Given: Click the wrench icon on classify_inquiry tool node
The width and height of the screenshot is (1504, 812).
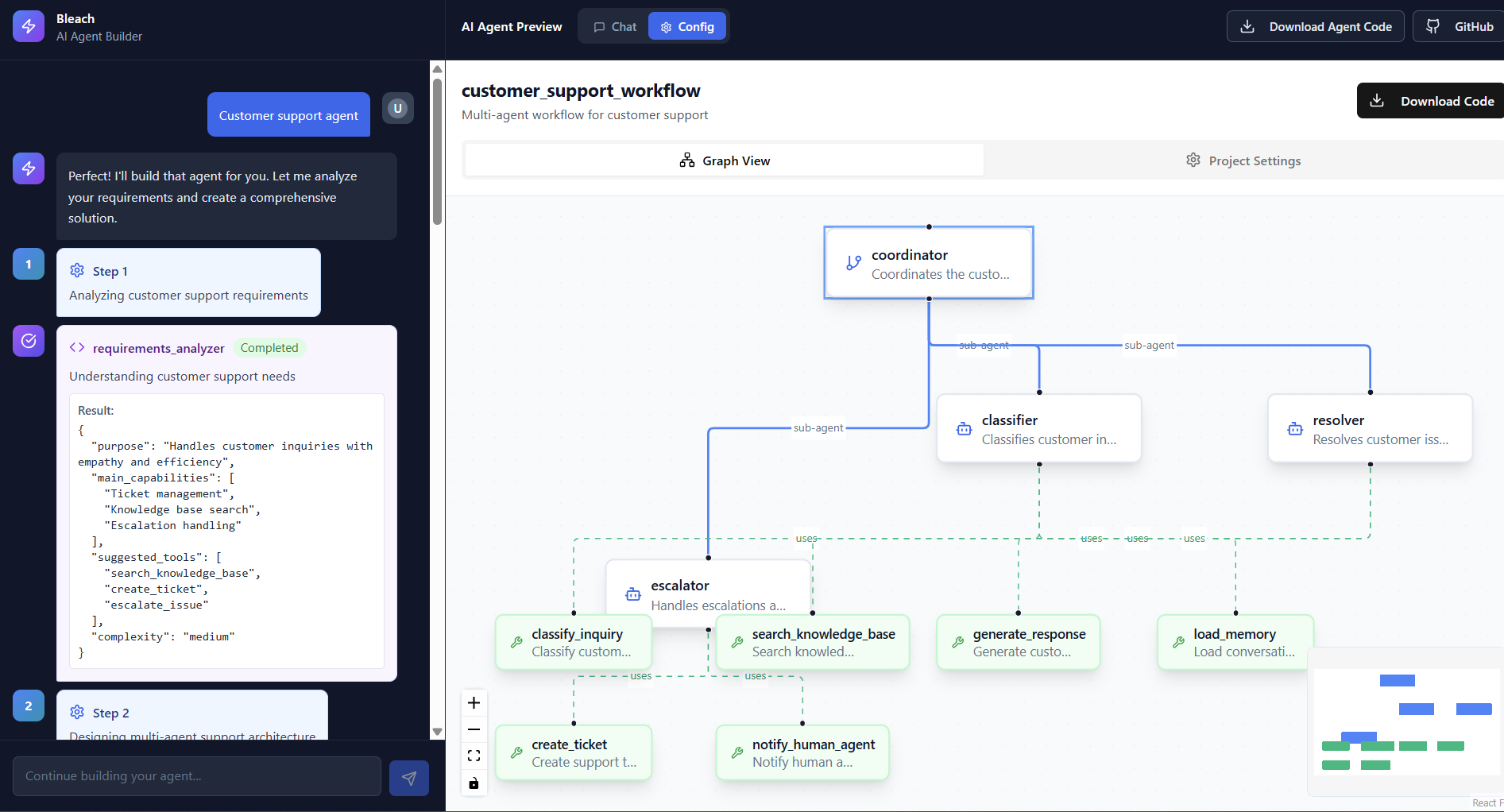Looking at the screenshot, I should pyautogui.click(x=516, y=642).
